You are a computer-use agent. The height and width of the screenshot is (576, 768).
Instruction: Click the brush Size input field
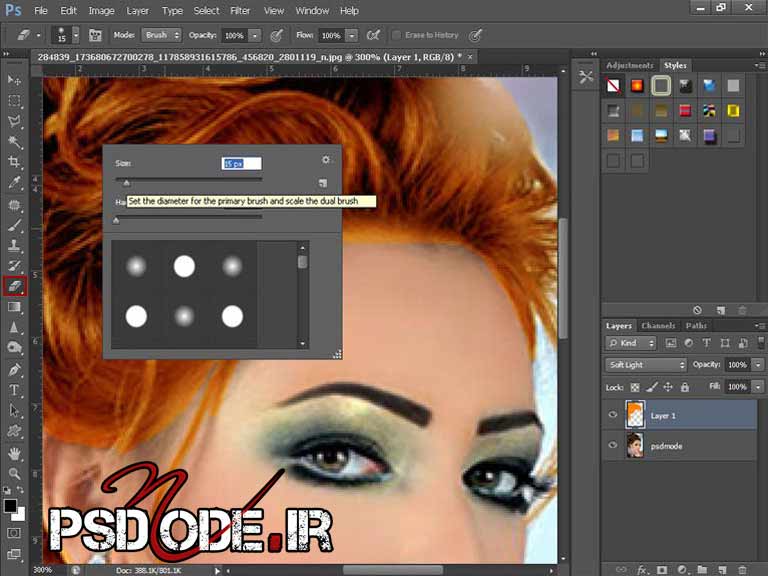[x=241, y=164]
